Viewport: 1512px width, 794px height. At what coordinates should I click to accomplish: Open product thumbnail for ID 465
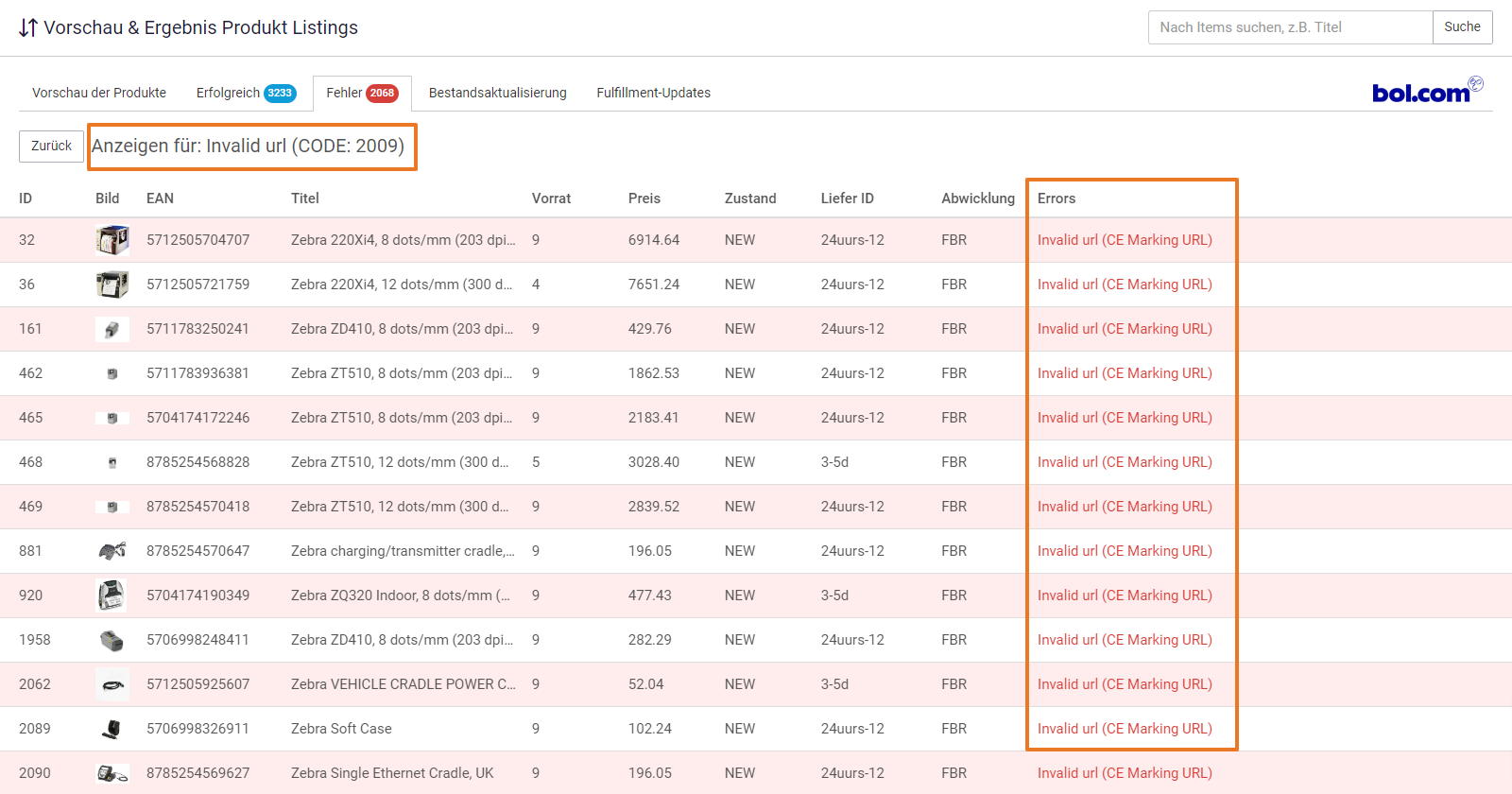(112, 418)
